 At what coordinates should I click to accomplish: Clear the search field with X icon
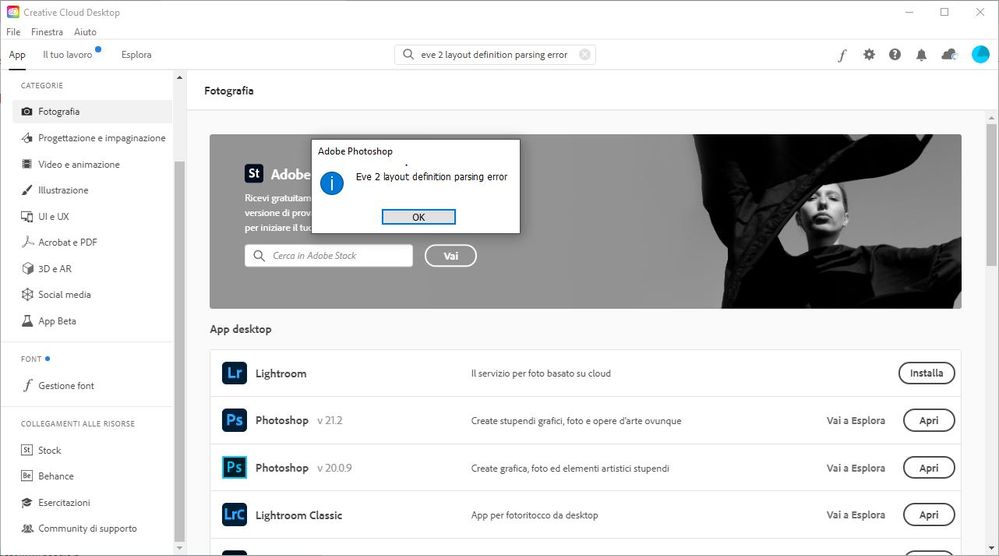point(584,55)
